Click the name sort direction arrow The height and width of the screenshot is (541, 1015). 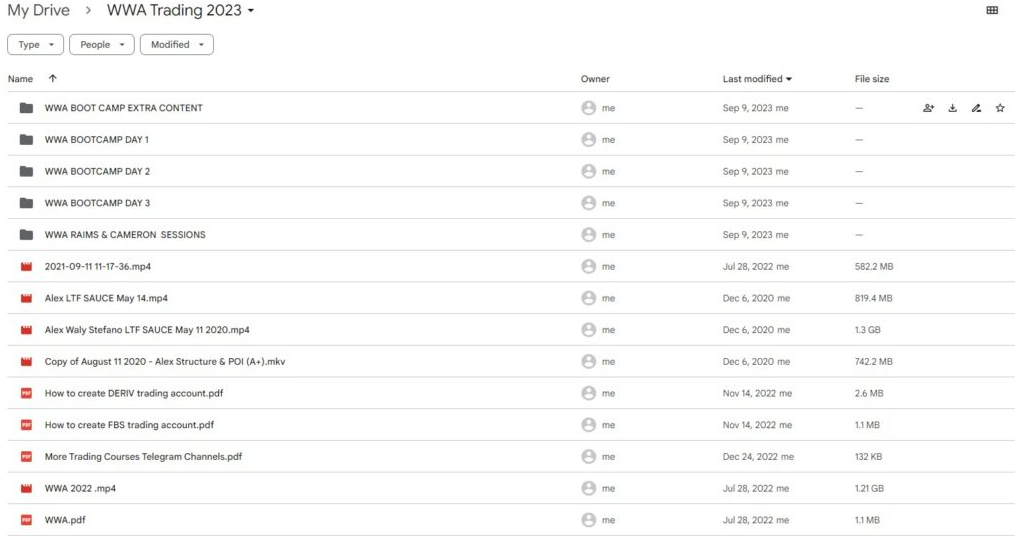tap(52, 78)
